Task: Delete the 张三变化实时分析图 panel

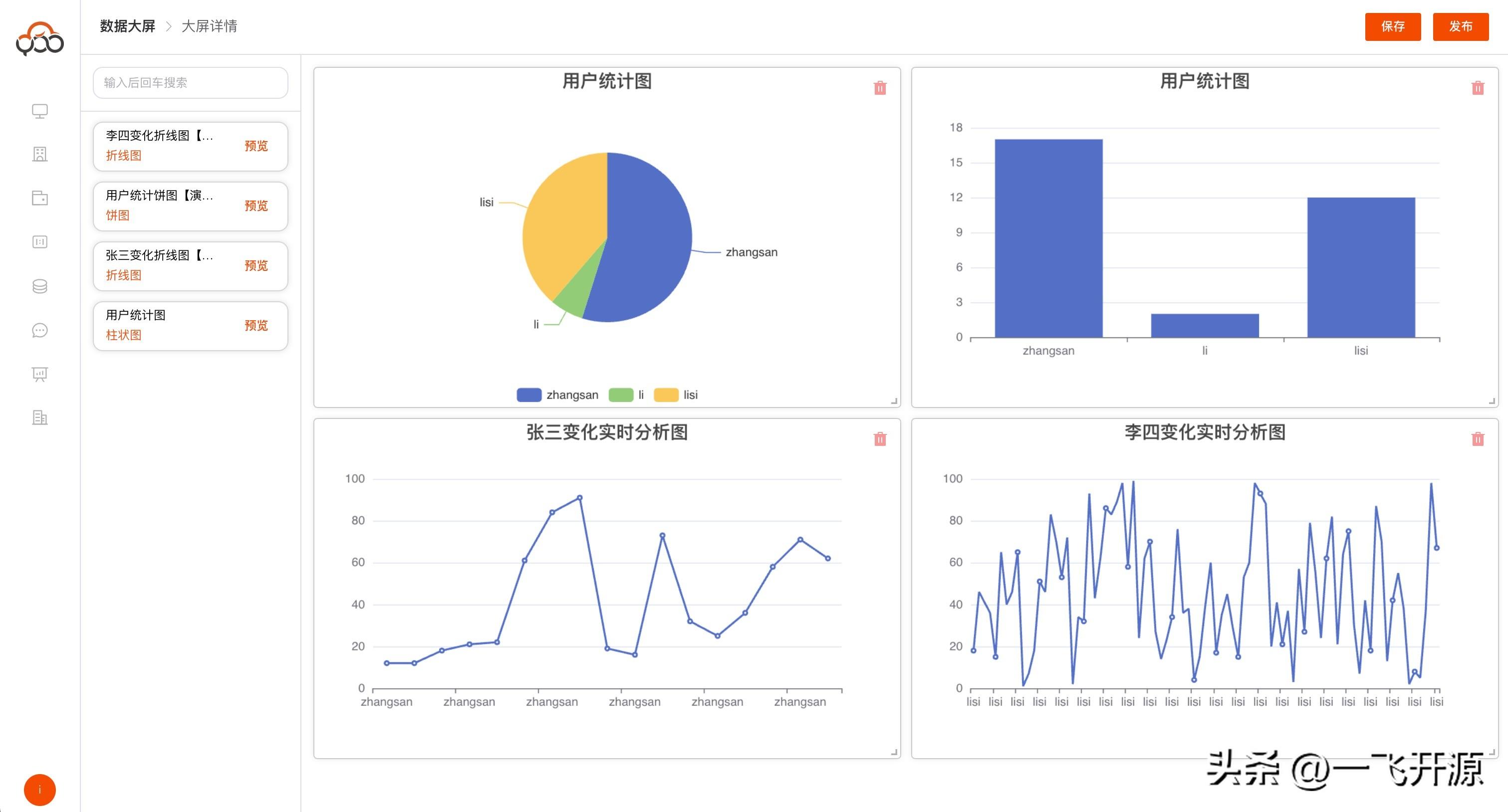Action: click(880, 439)
